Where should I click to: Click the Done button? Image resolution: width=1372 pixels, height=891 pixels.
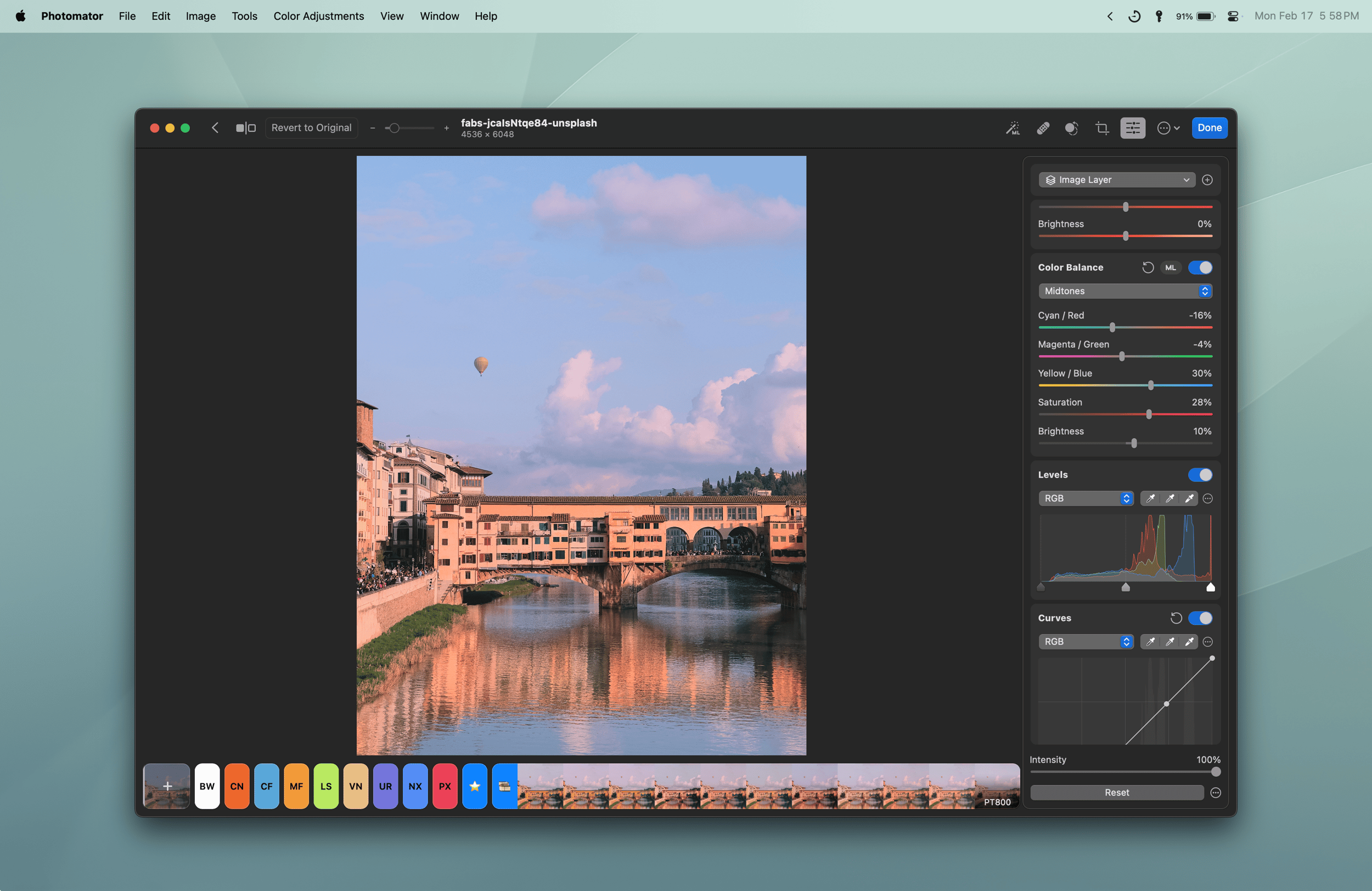pos(1210,128)
